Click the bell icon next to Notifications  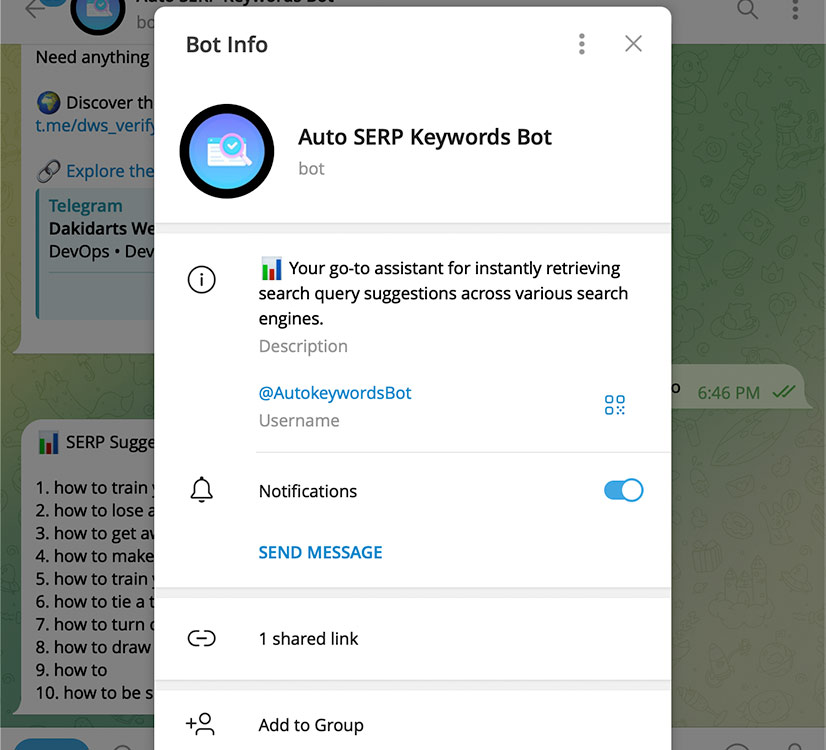(x=201, y=490)
